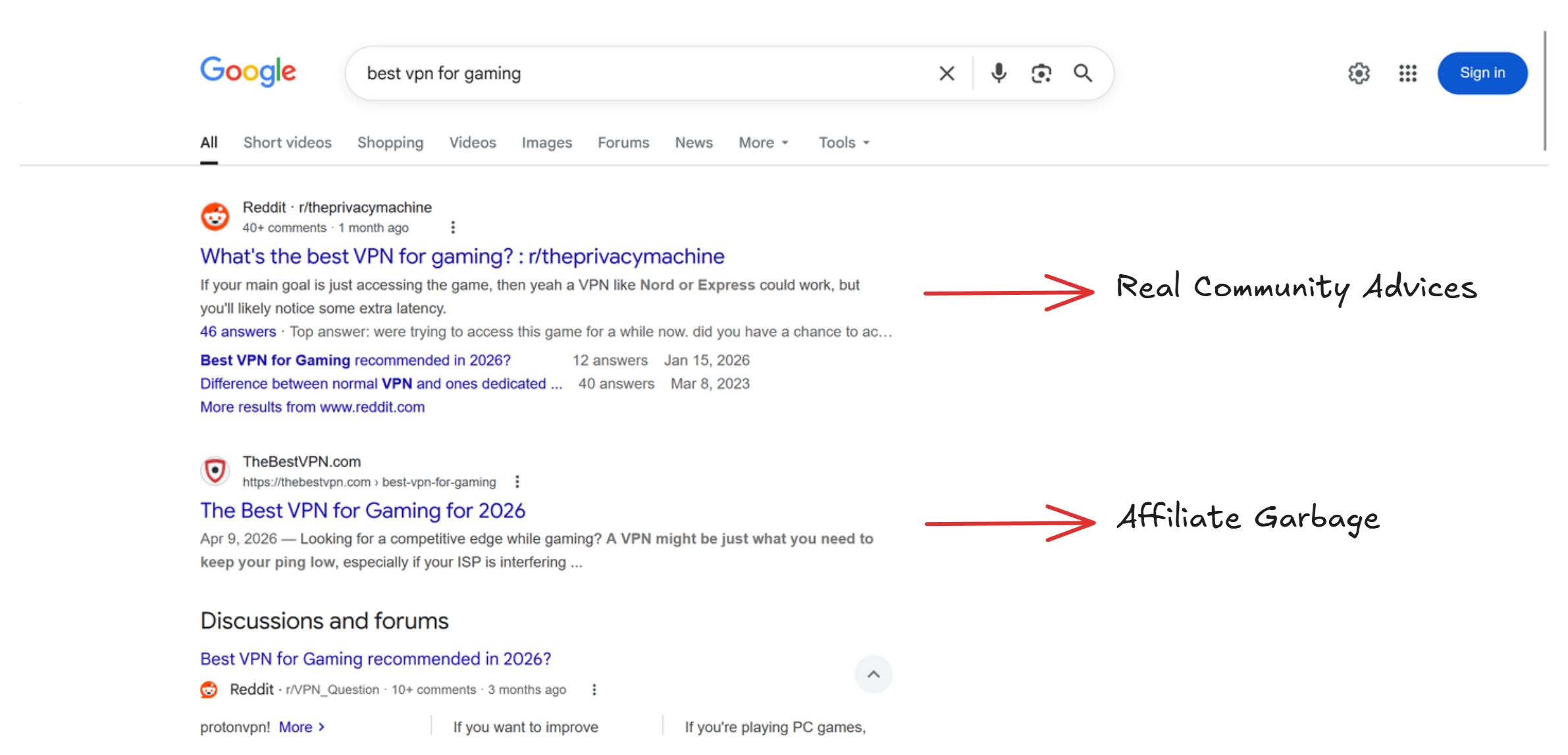Switch to the Forums tab

tap(623, 142)
